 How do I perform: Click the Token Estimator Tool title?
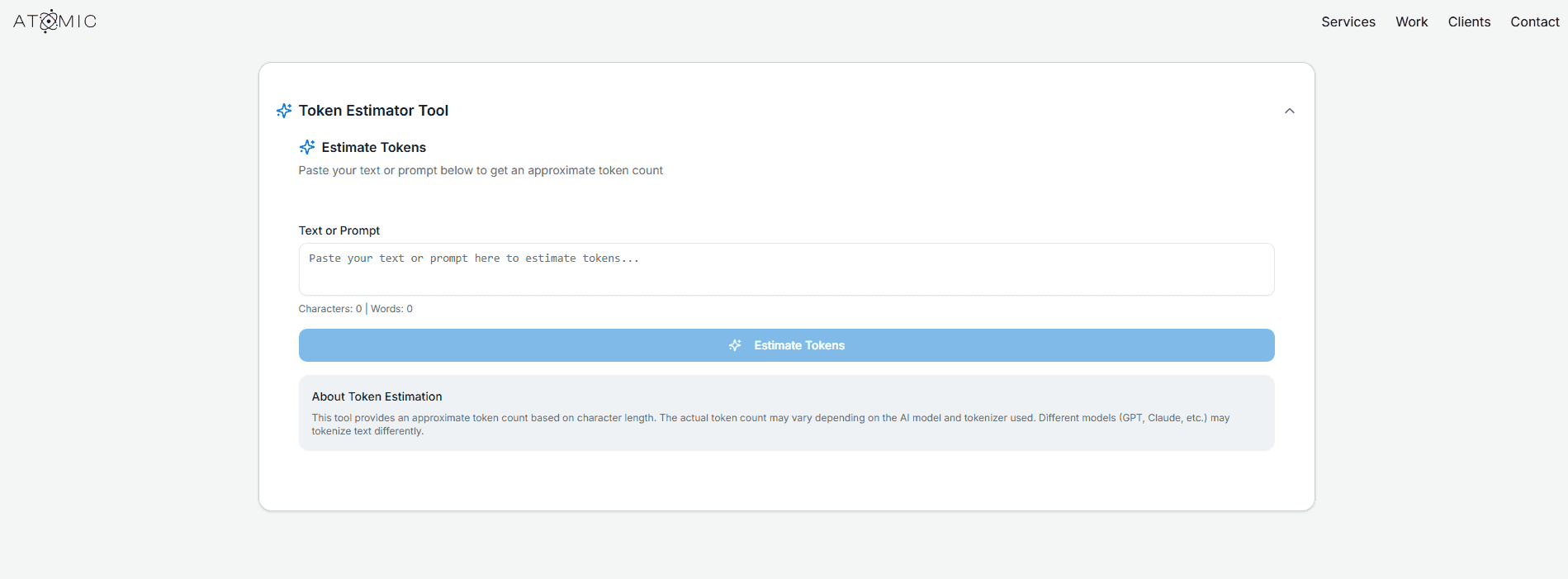pyautogui.click(x=373, y=111)
